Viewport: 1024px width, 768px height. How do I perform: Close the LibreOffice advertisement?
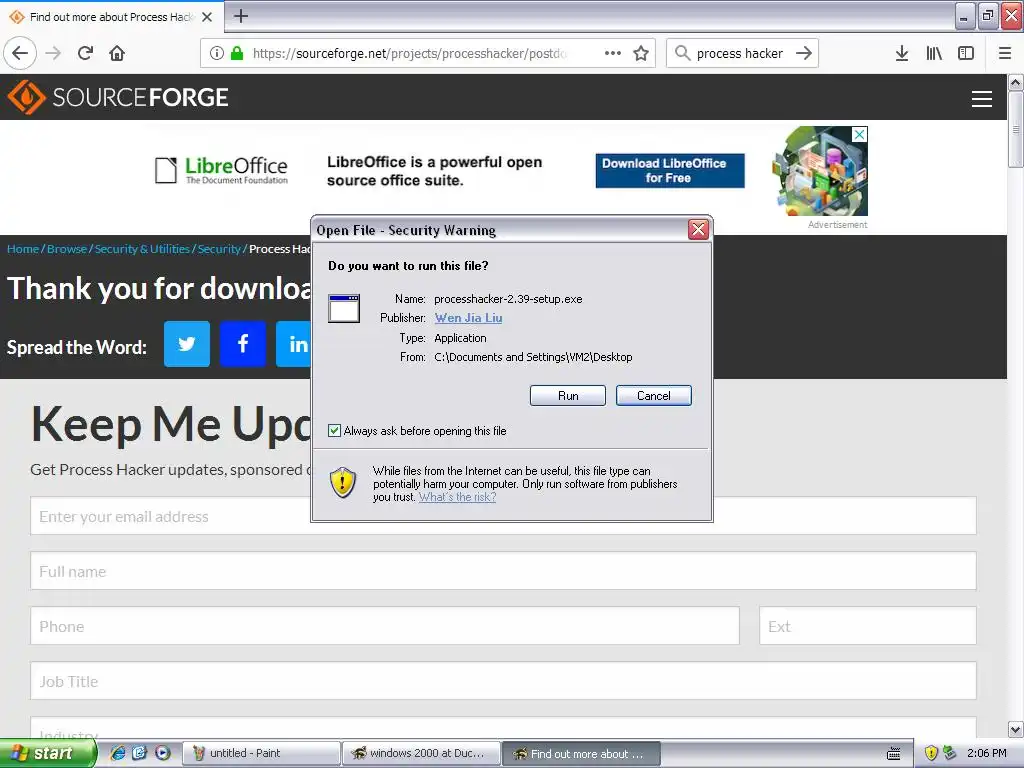860,134
